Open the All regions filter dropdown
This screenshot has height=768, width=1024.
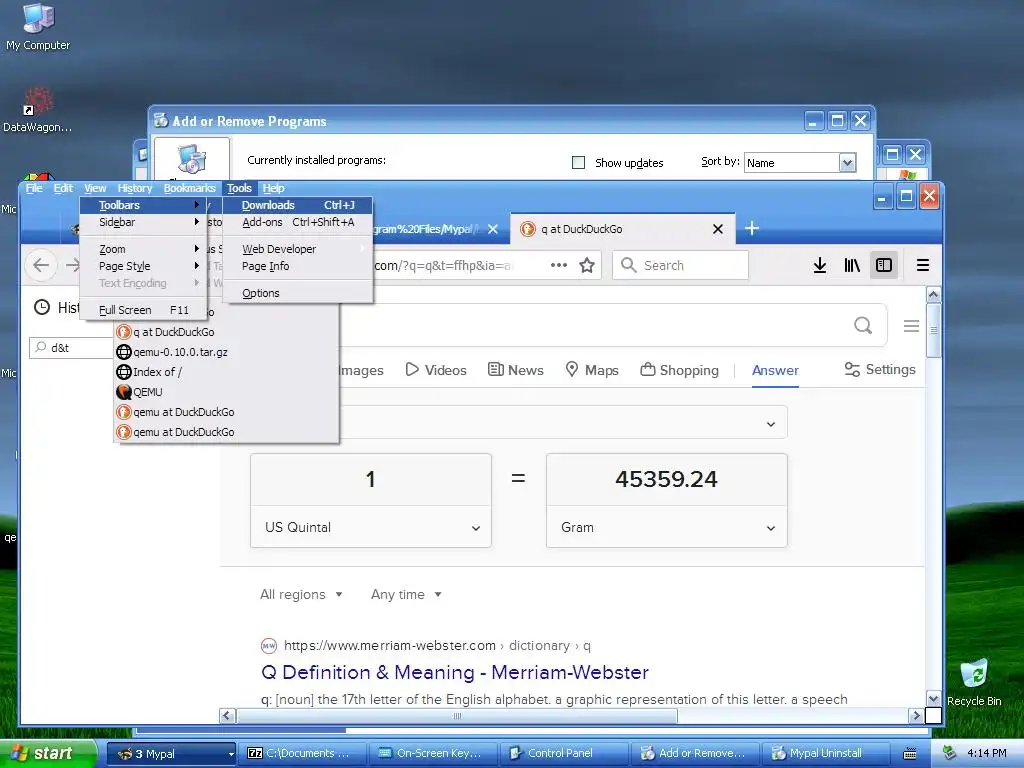click(x=301, y=594)
